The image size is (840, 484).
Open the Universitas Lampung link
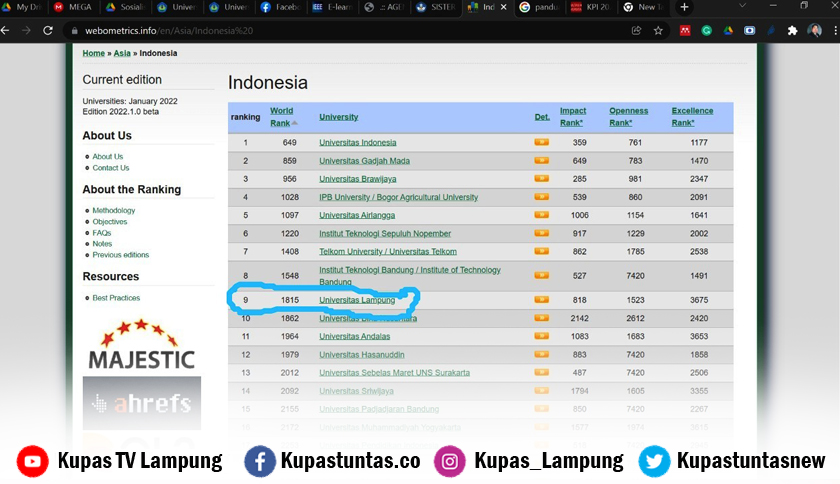[x=357, y=300]
